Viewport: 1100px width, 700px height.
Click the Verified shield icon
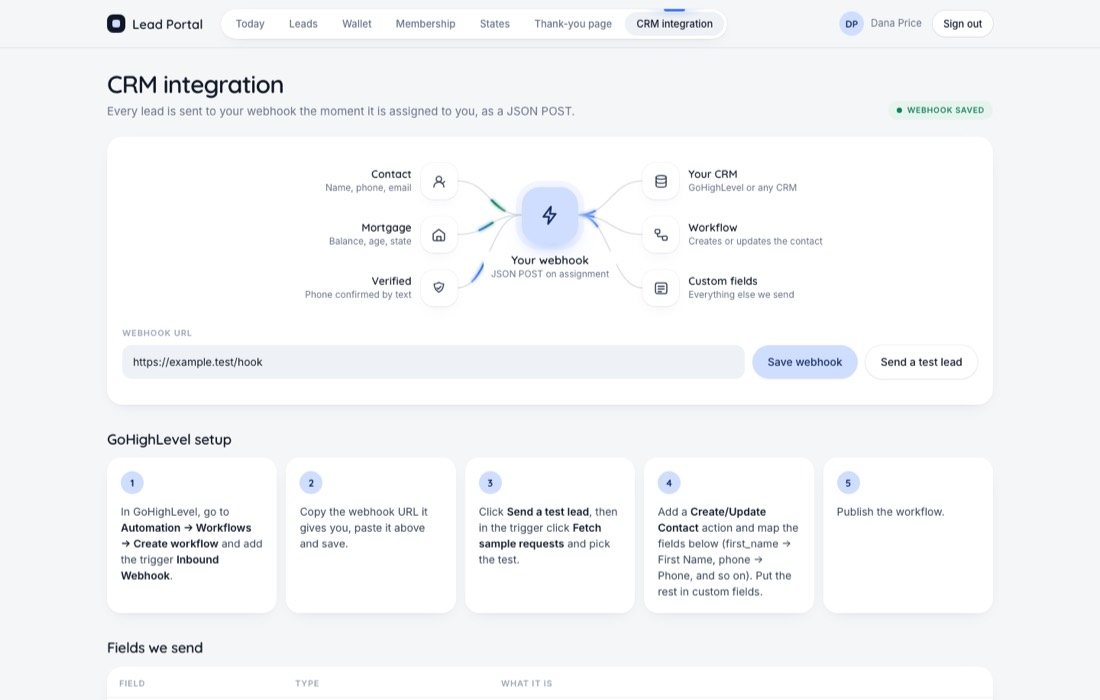pos(439,288)
